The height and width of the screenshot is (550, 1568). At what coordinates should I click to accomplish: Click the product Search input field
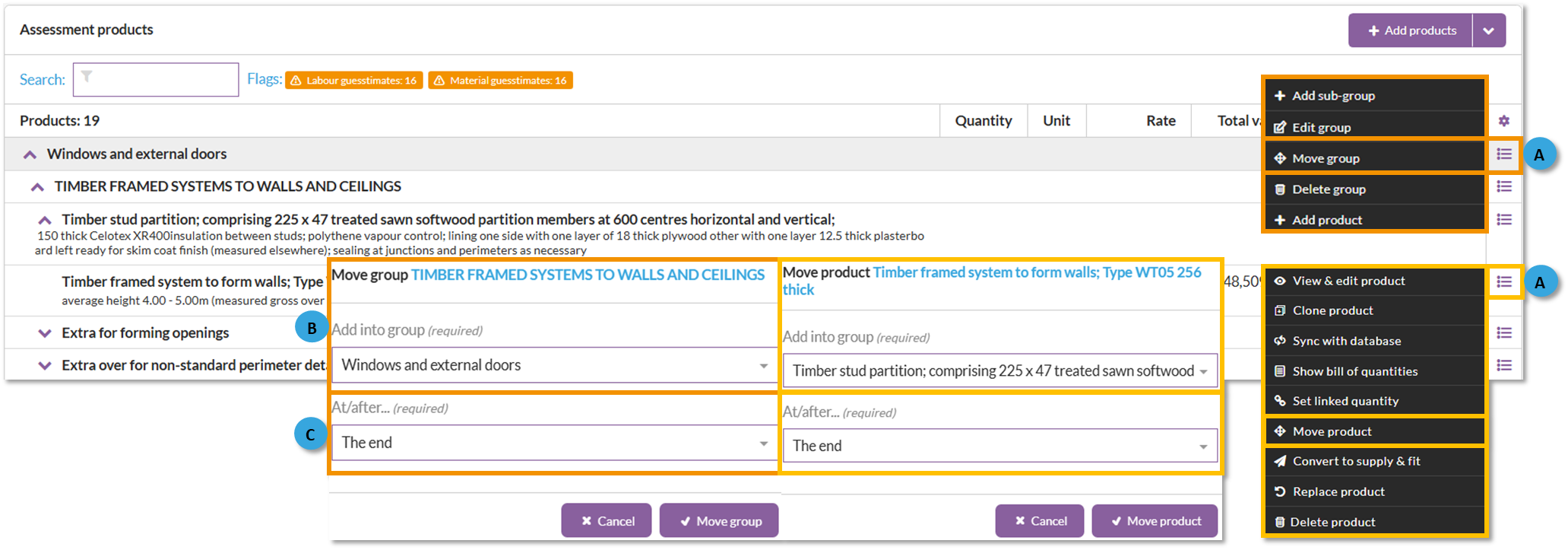click(156, 80)
